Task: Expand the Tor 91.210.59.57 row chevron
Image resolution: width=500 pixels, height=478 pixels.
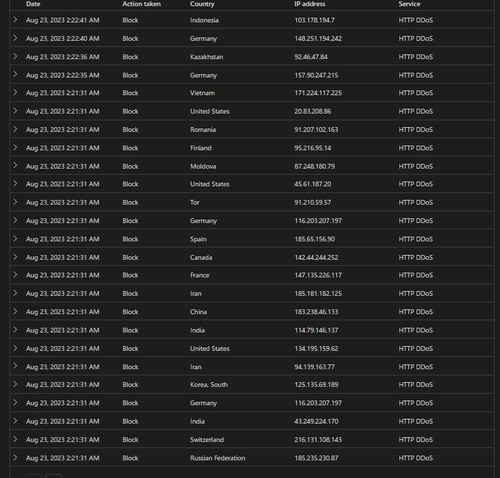Action: pos(15,202)
